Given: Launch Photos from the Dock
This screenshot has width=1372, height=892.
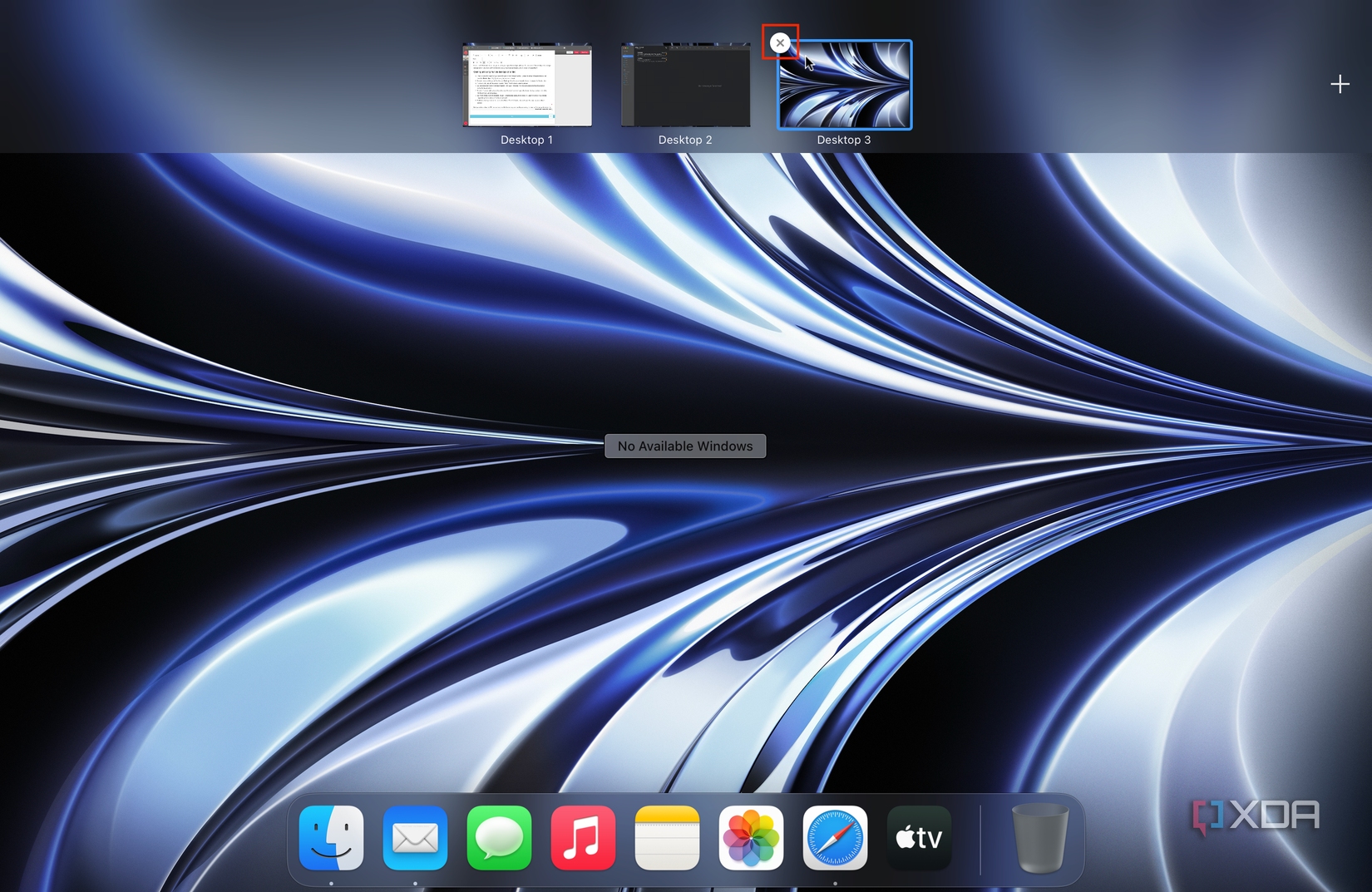Looking at the screenshot, I should [751, 838].
